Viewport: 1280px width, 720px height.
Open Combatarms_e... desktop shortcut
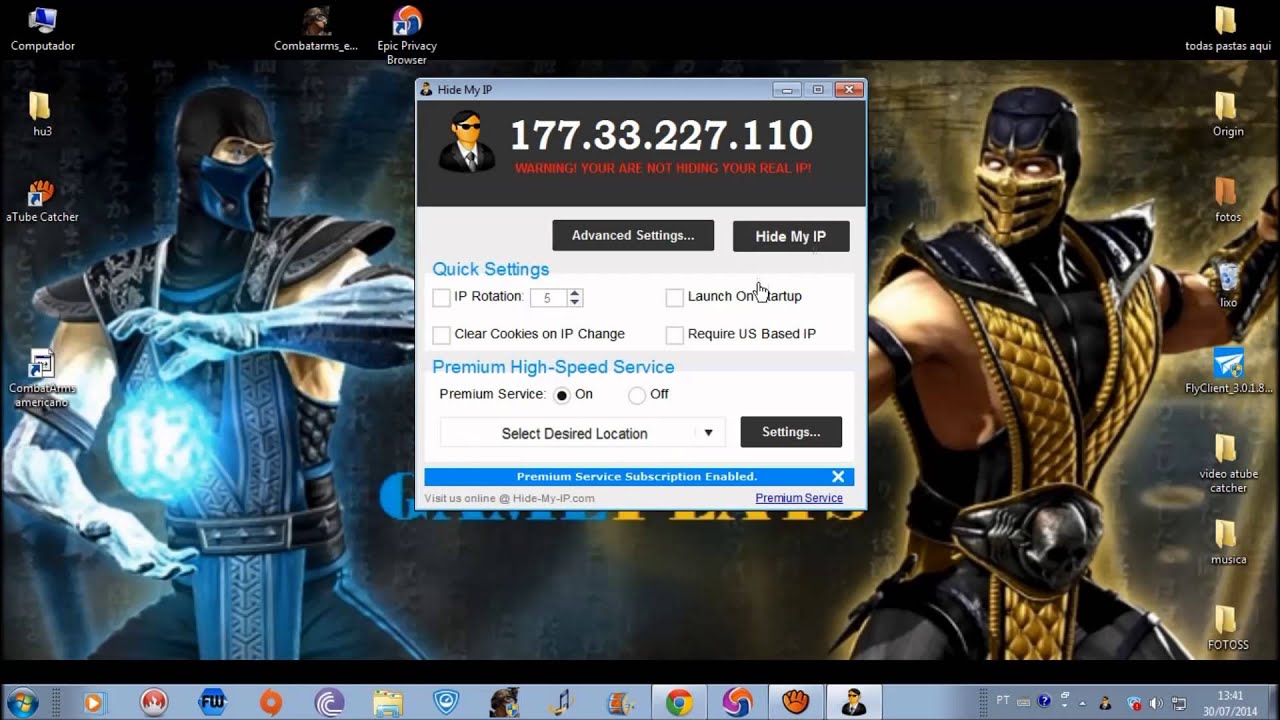pyautogui.click(x=316, y=29)
